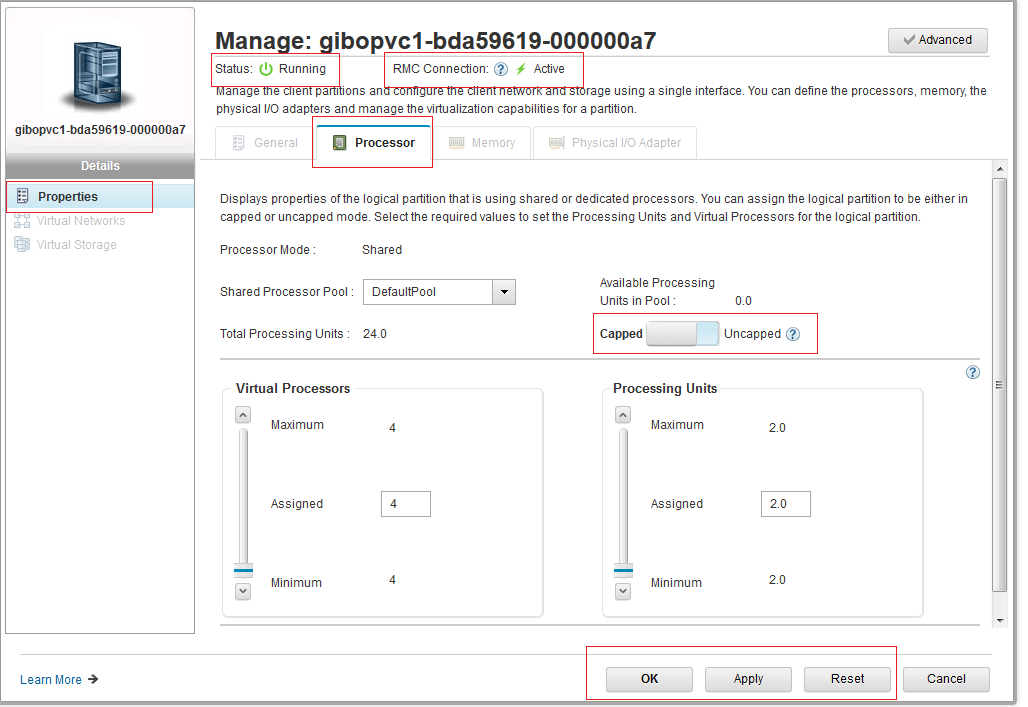Click the Running status text
Screen dimensions: 1028x707
pyautogui.click(x=302, y=69)
